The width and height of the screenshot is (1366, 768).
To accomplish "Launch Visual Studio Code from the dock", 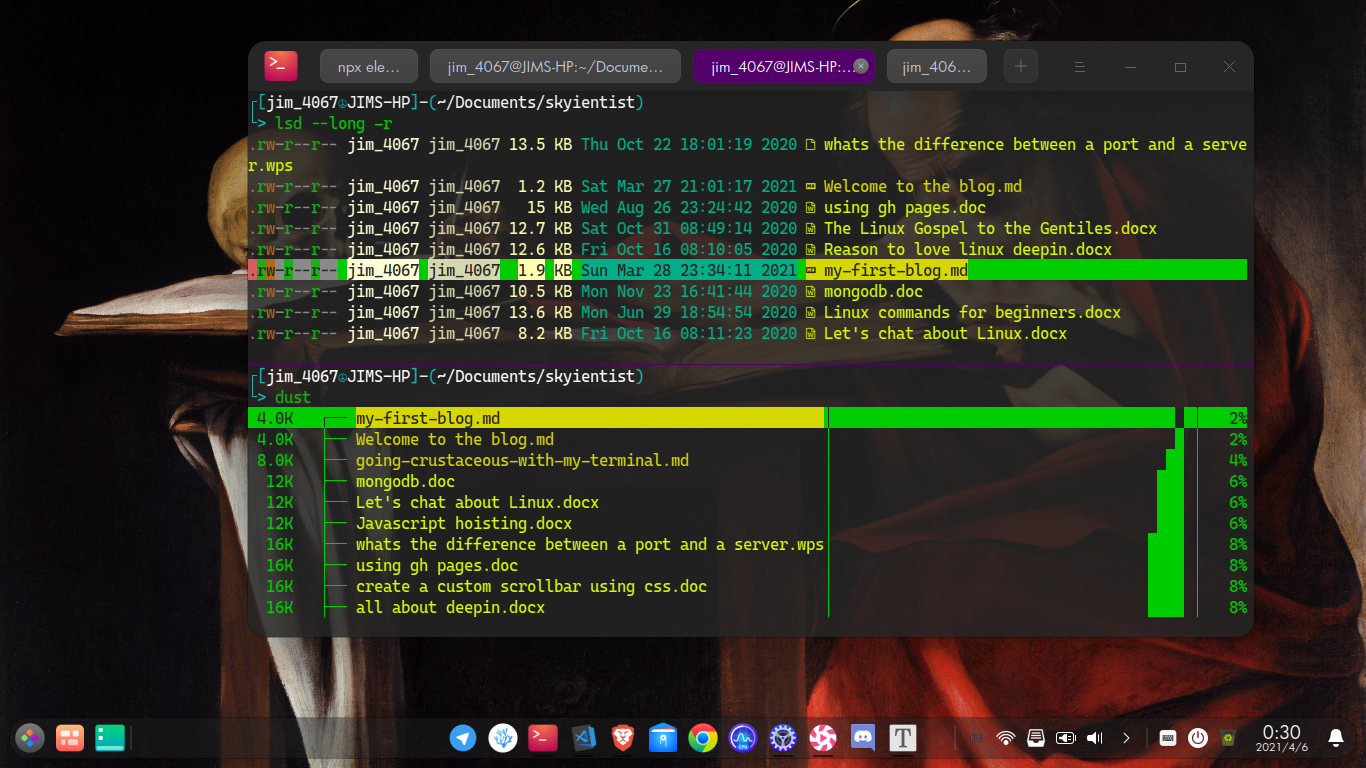I will (x=583, y=738).
